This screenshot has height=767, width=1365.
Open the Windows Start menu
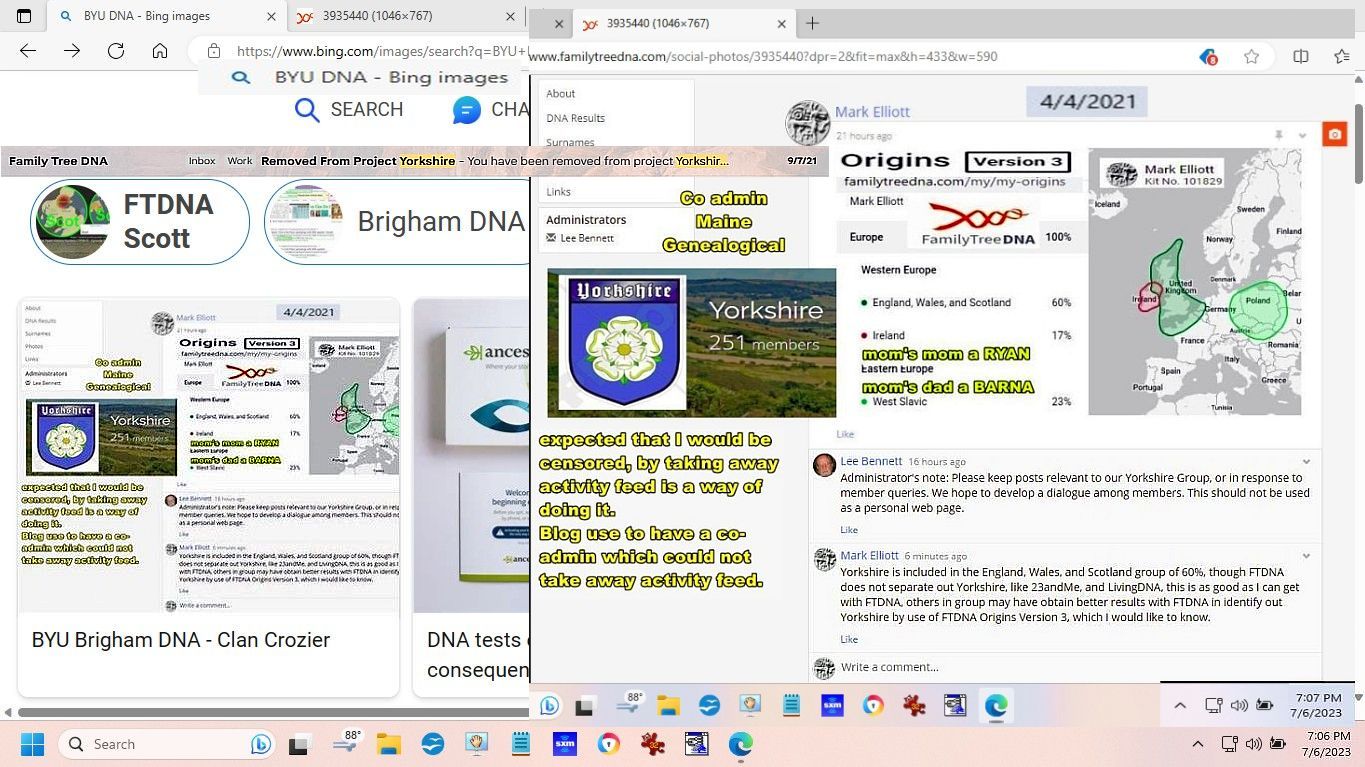pyautogui.click(x=32, y=744)
